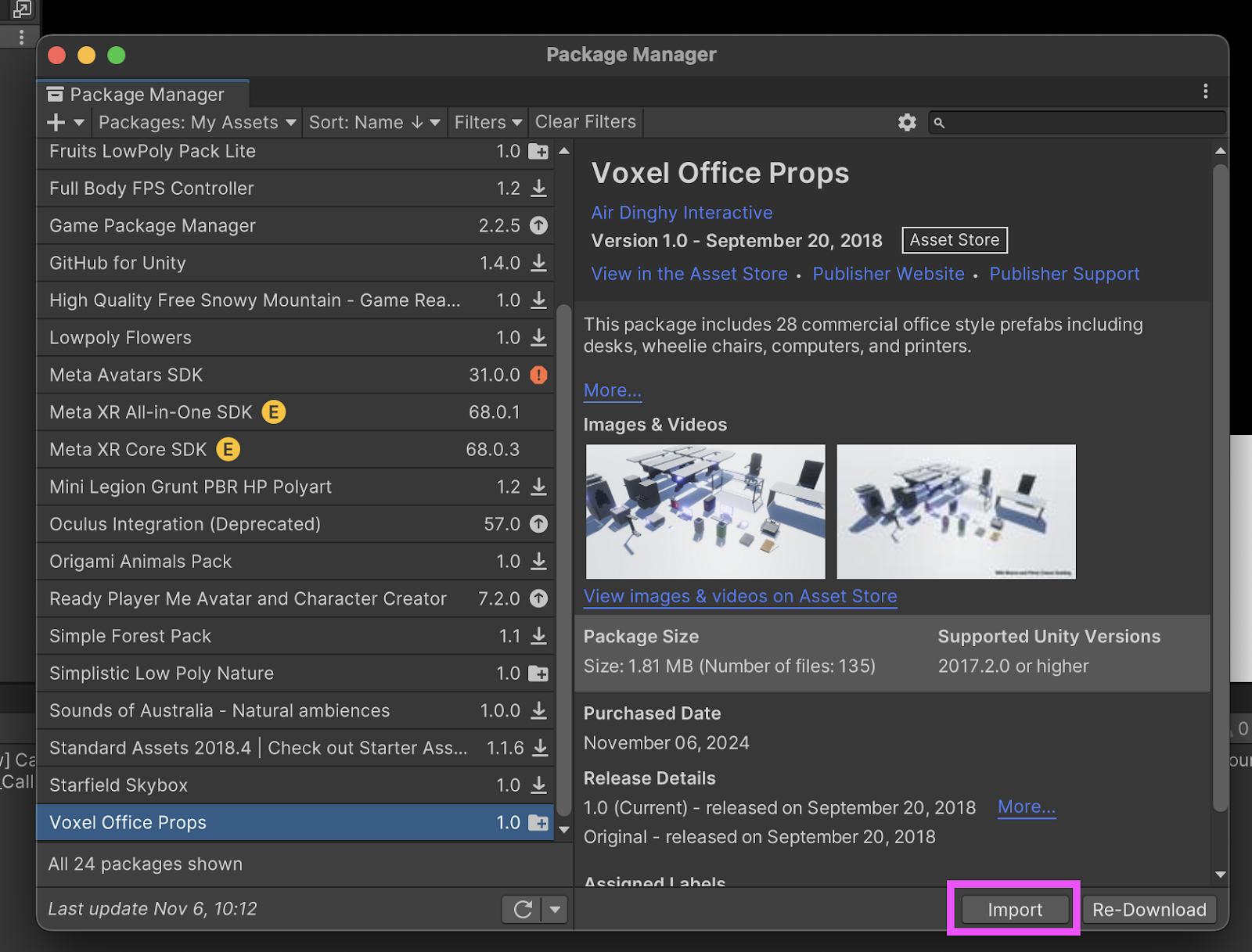Viewport: 1252px width, 952px height.
Task: Click update icon for Oculus Integration (Deprecated)
Action: (x=538, y=524)
